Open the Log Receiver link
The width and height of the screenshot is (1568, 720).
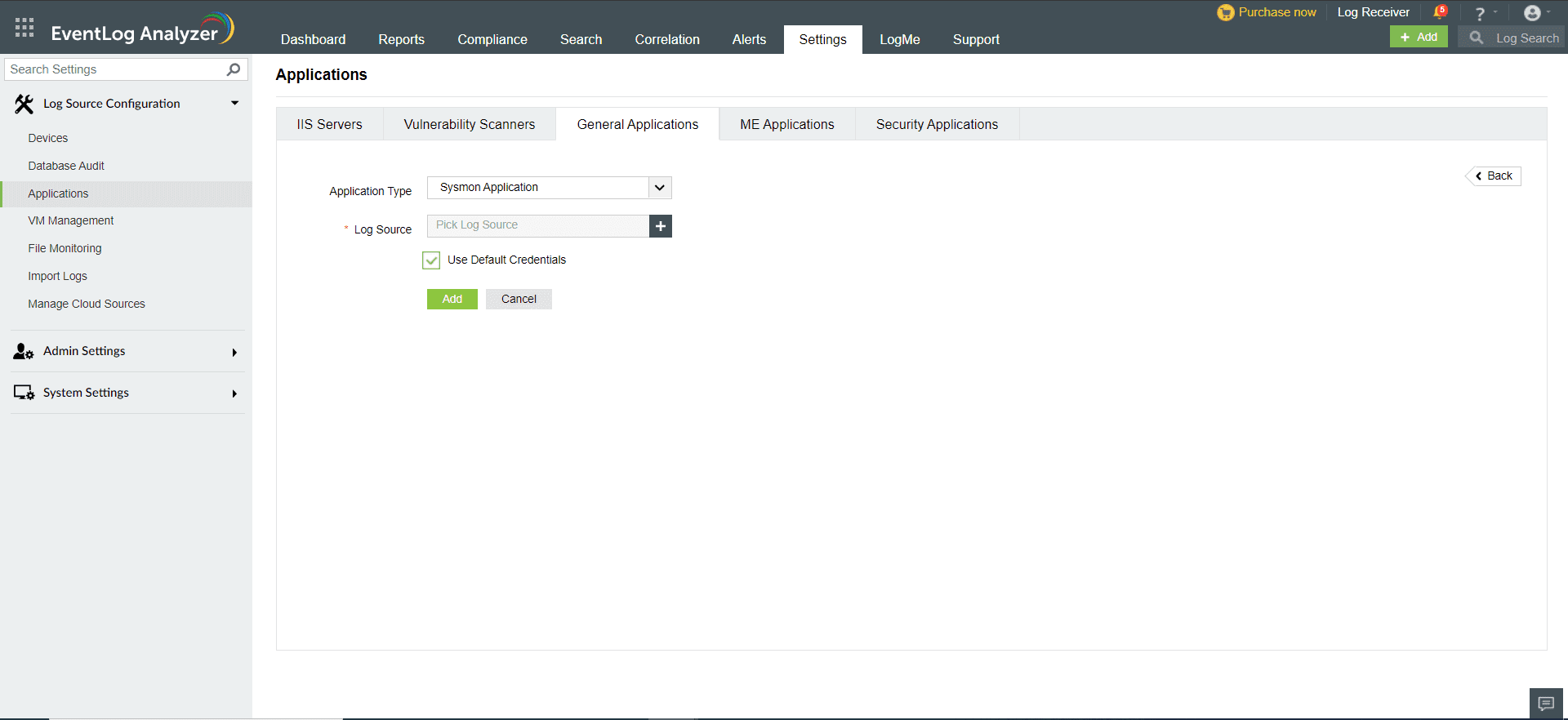click(x=1373, y=12)
